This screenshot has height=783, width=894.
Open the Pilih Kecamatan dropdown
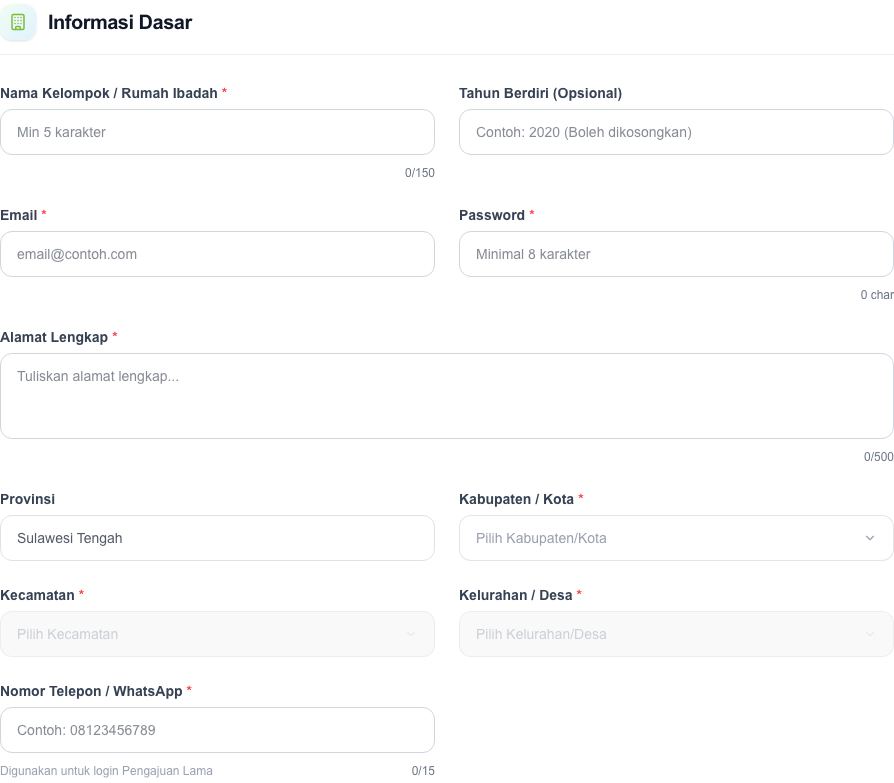click(x=217, y=634)
